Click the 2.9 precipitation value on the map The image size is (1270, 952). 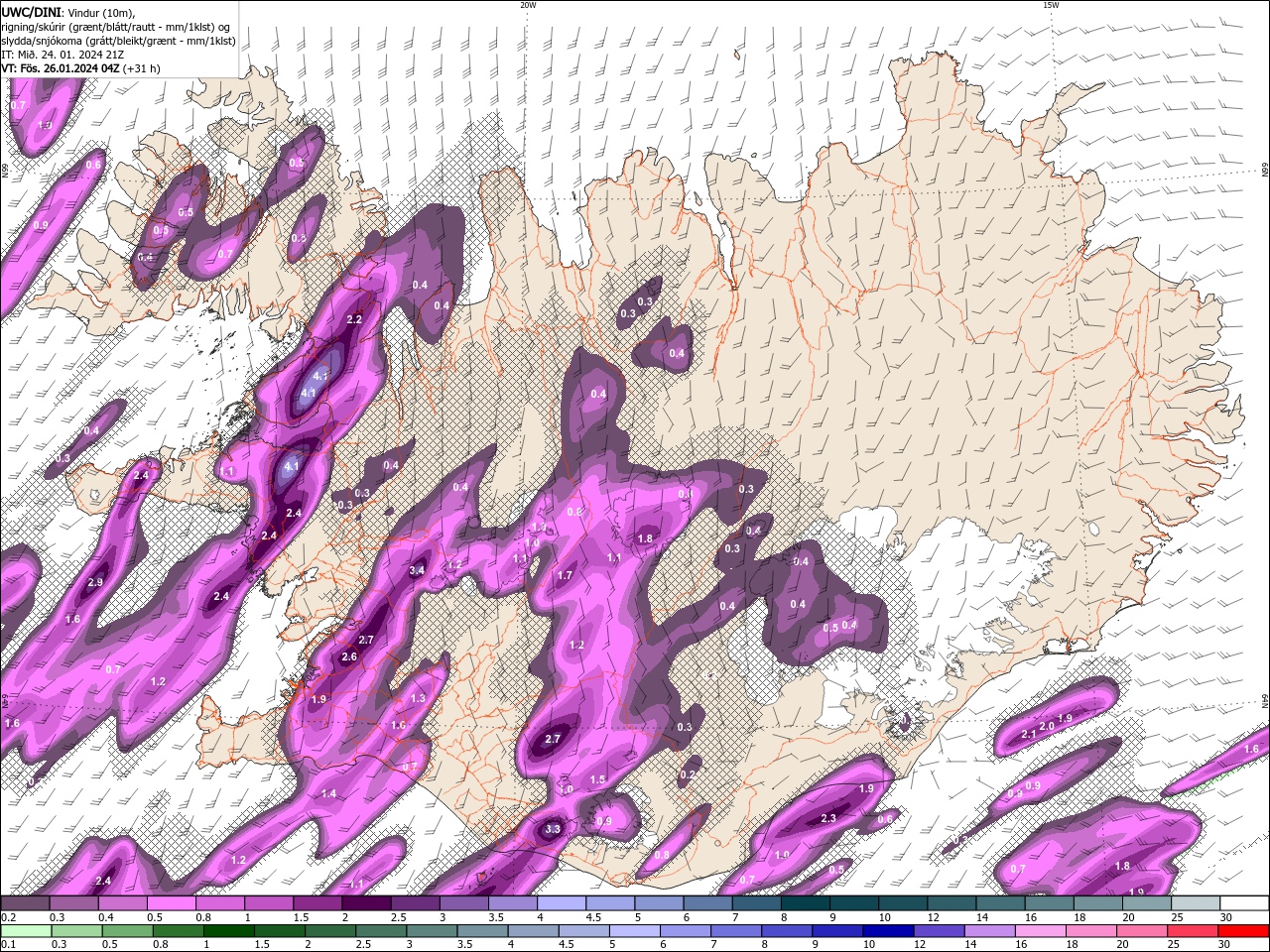pos(95,582)
